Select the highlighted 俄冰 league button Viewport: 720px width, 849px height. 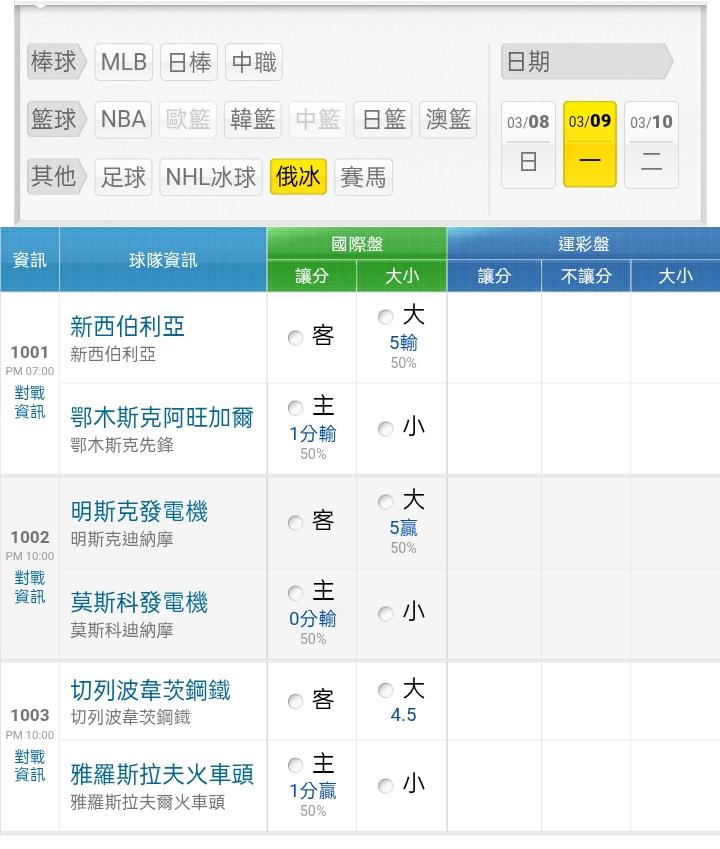pos(298,177)
